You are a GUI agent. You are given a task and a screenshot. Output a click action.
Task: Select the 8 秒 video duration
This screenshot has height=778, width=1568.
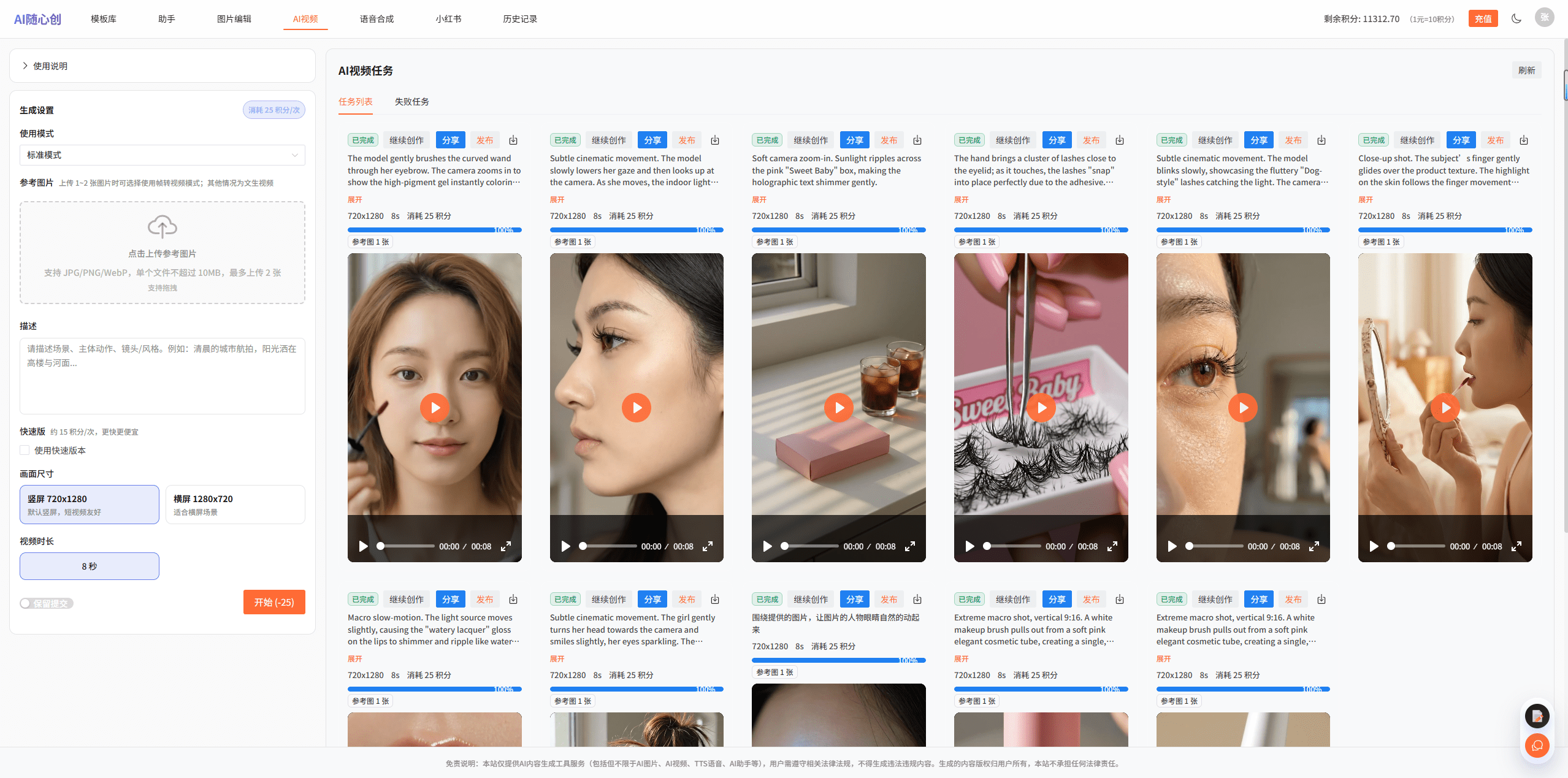click(x=90, y=566)
